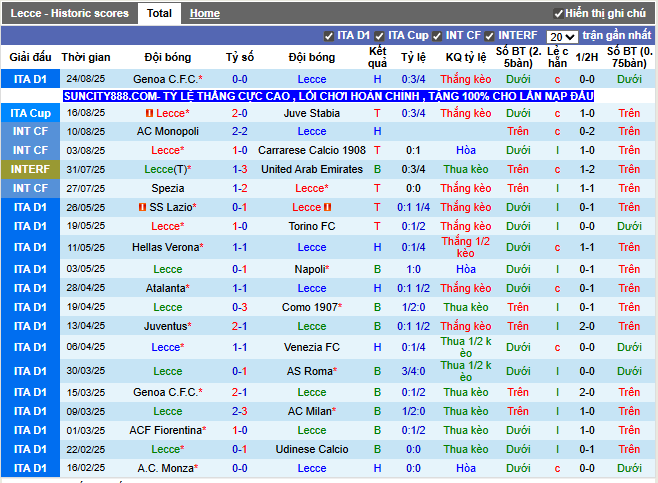Click the date 13/04/25
Image resolution: width=658 pixels, height=483 pixels.
click(86, 326)
